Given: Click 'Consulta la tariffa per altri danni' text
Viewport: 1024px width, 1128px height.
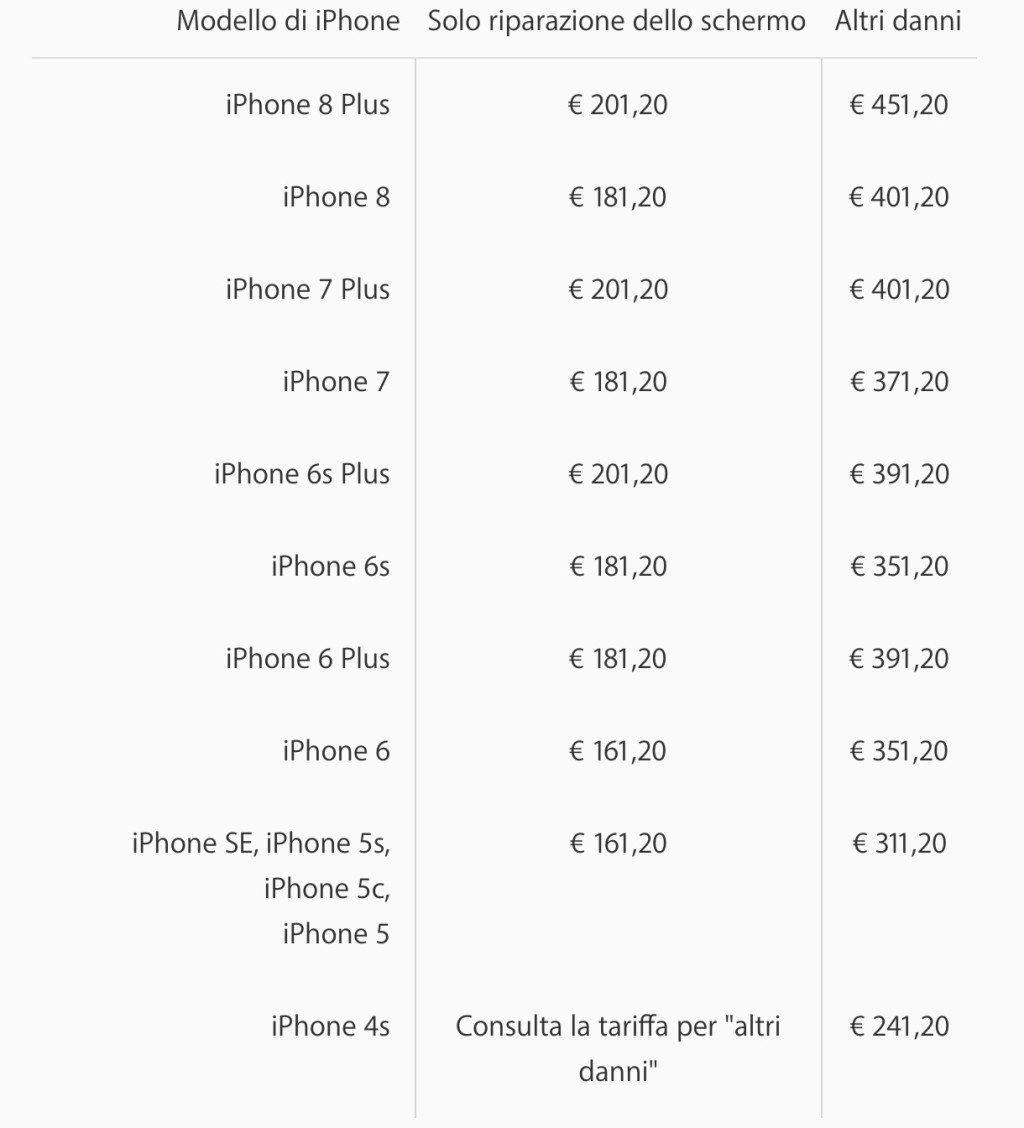Looking at the screenshot, I should [618, 1049].
